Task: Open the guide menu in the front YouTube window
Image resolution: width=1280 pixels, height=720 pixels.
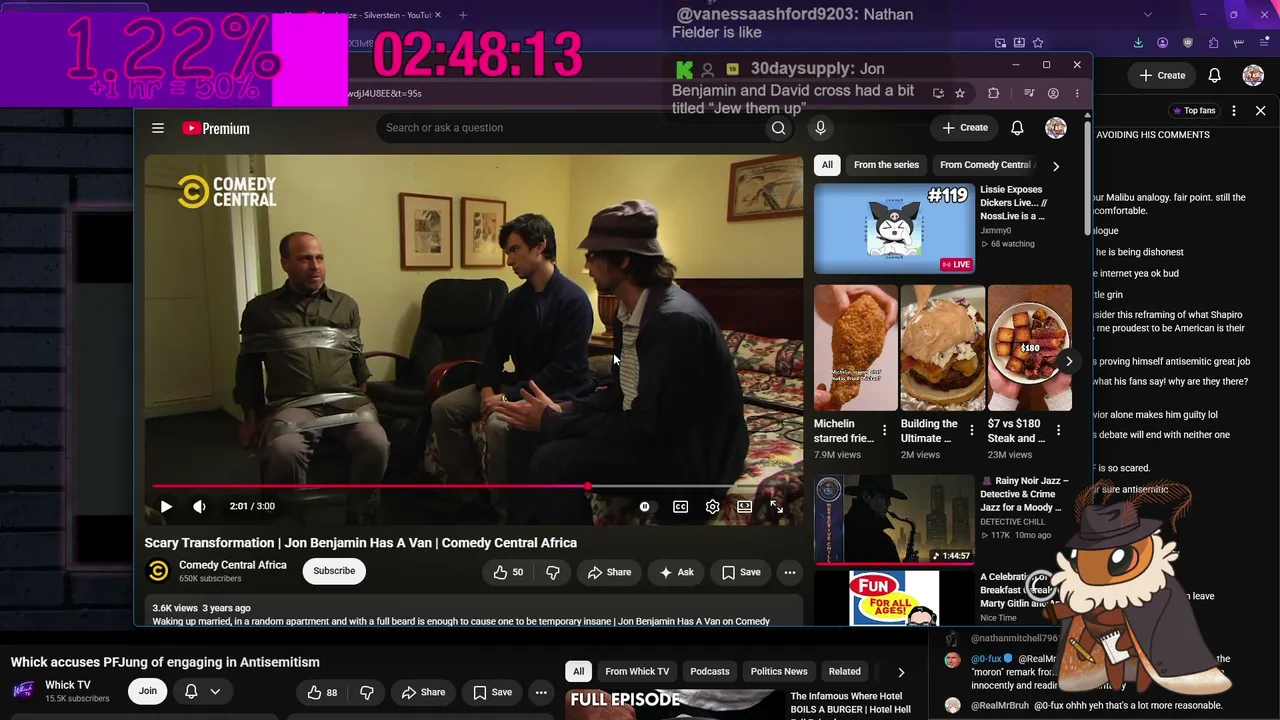Action: point(157,128)
